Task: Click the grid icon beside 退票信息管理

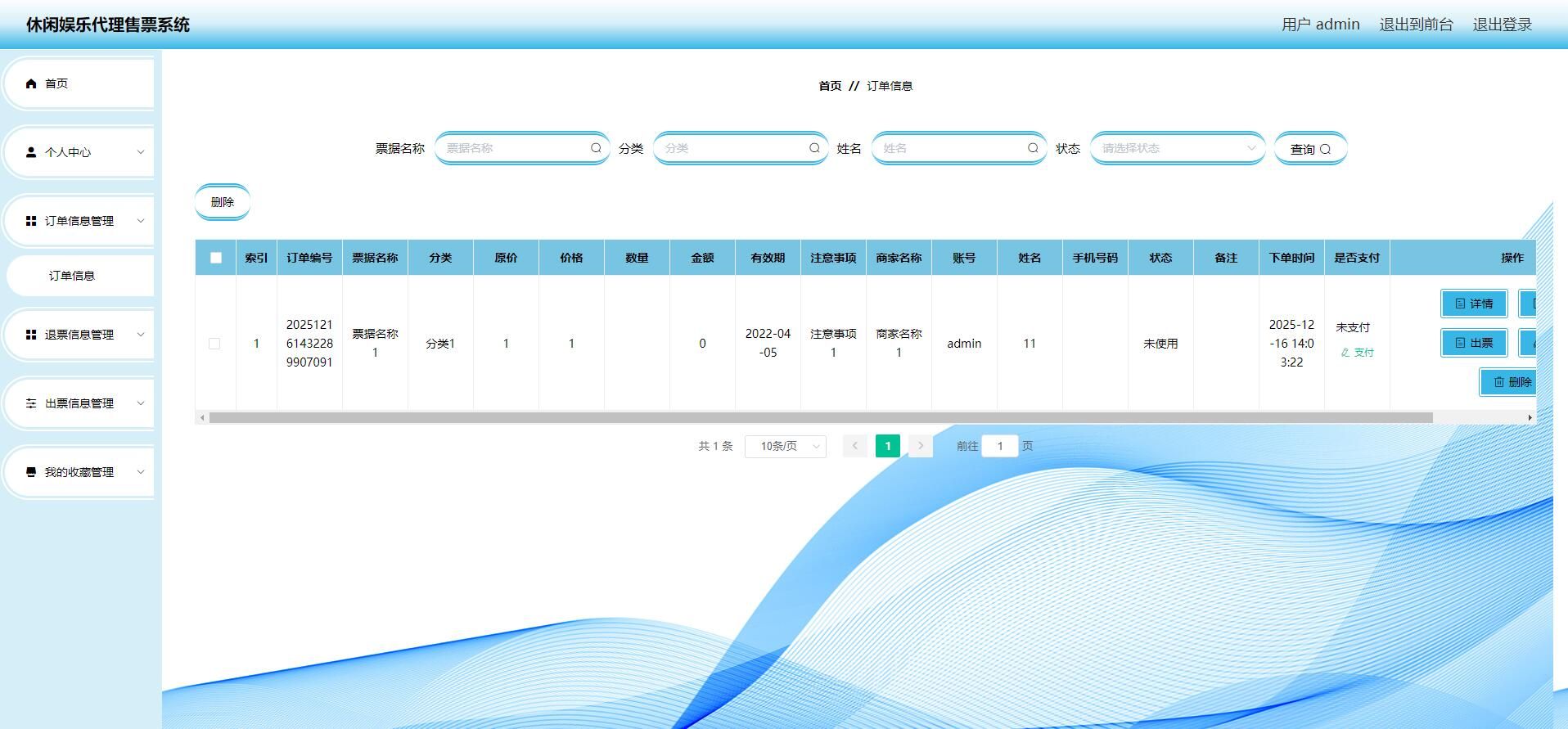Action: pyautogui.click(x=31, y=335)
